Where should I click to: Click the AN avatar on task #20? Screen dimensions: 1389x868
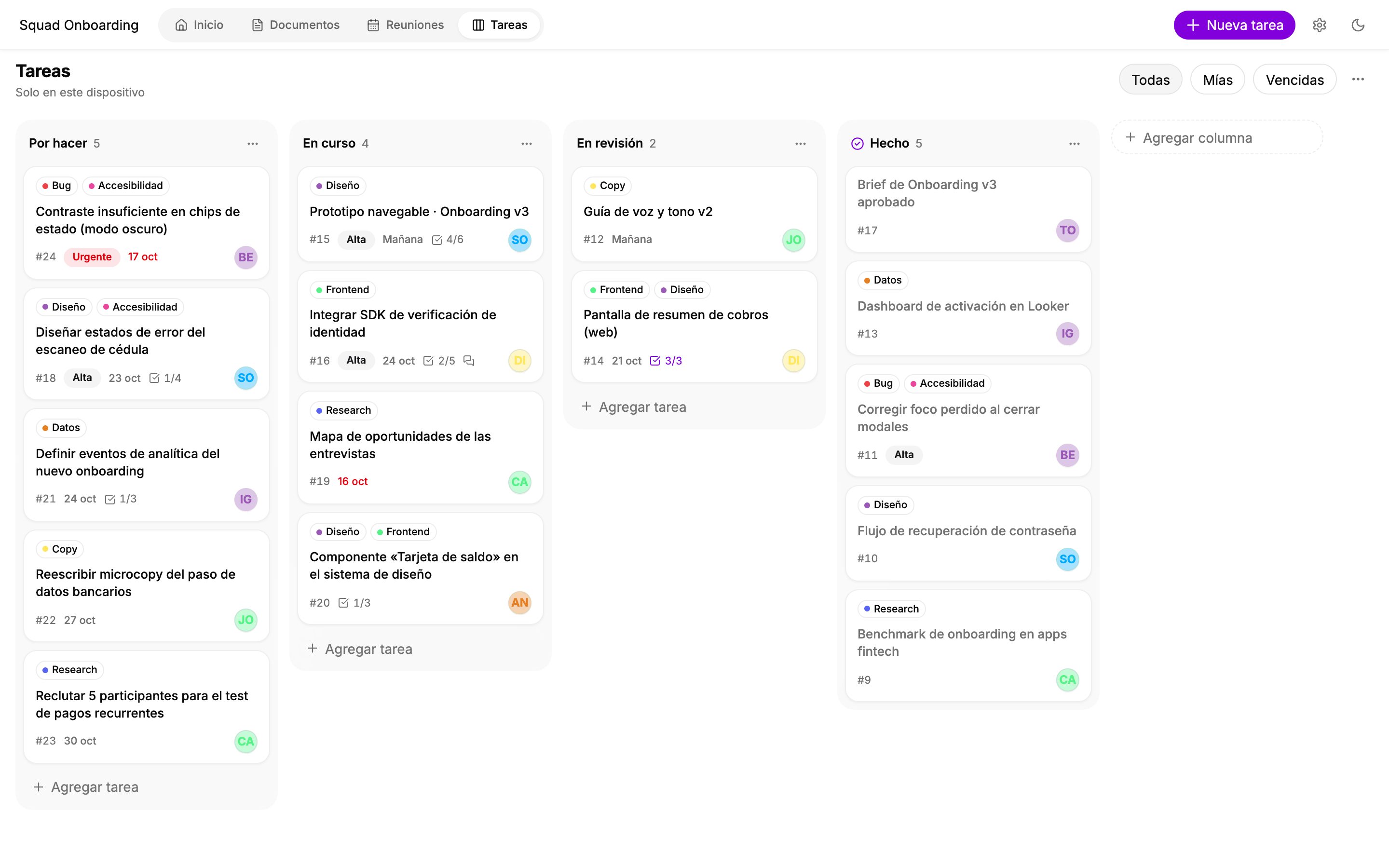click(x=519, y=602)
